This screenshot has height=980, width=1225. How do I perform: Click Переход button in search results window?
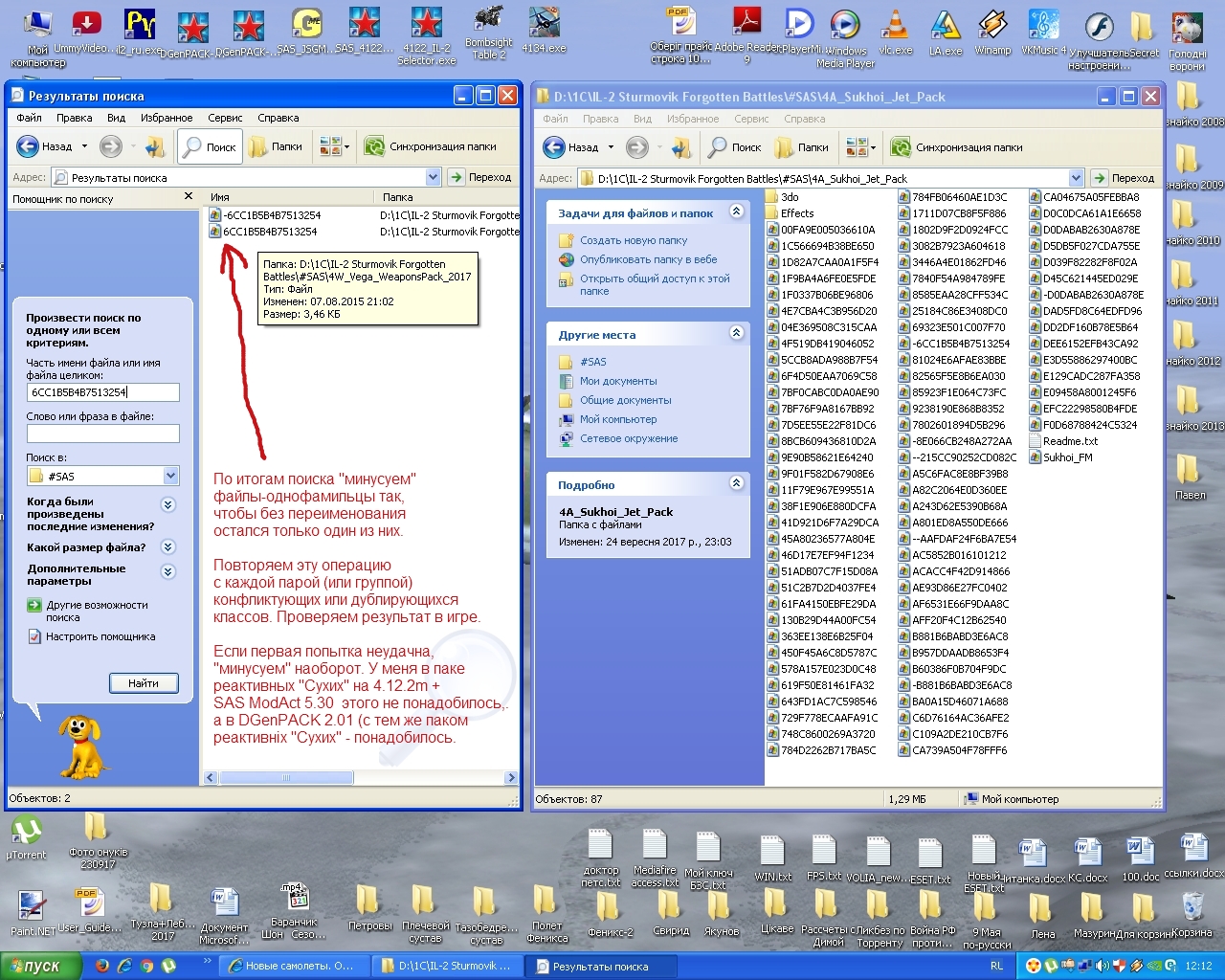482,177
